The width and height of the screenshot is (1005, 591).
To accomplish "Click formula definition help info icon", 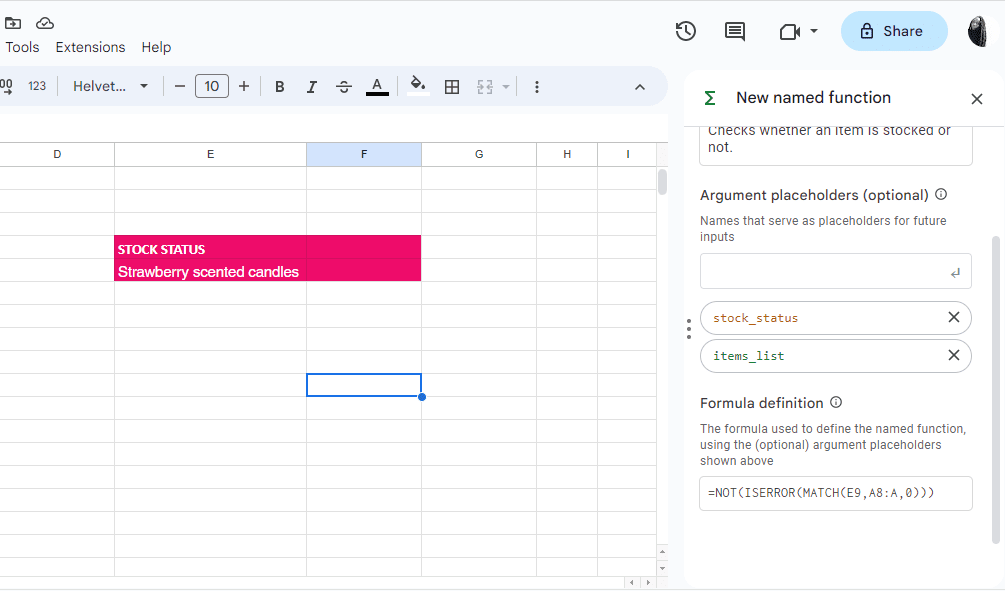I will (x=836, y=403).
